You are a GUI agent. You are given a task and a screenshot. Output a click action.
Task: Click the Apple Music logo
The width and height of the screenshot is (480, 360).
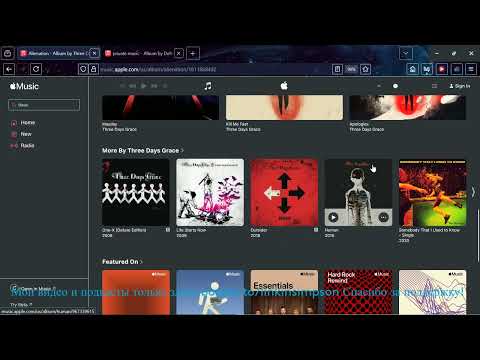[24, 86]
